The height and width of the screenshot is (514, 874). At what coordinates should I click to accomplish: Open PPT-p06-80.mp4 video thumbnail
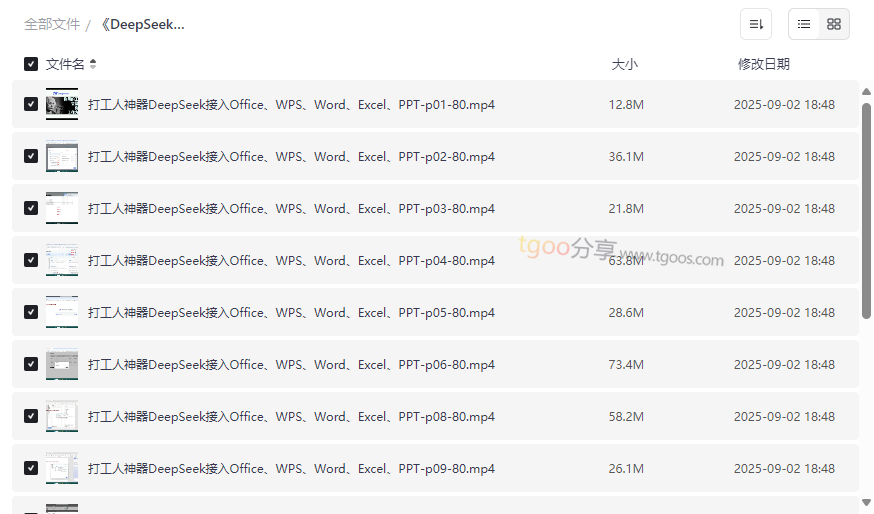pyautogui.click(x=62, y=365)
